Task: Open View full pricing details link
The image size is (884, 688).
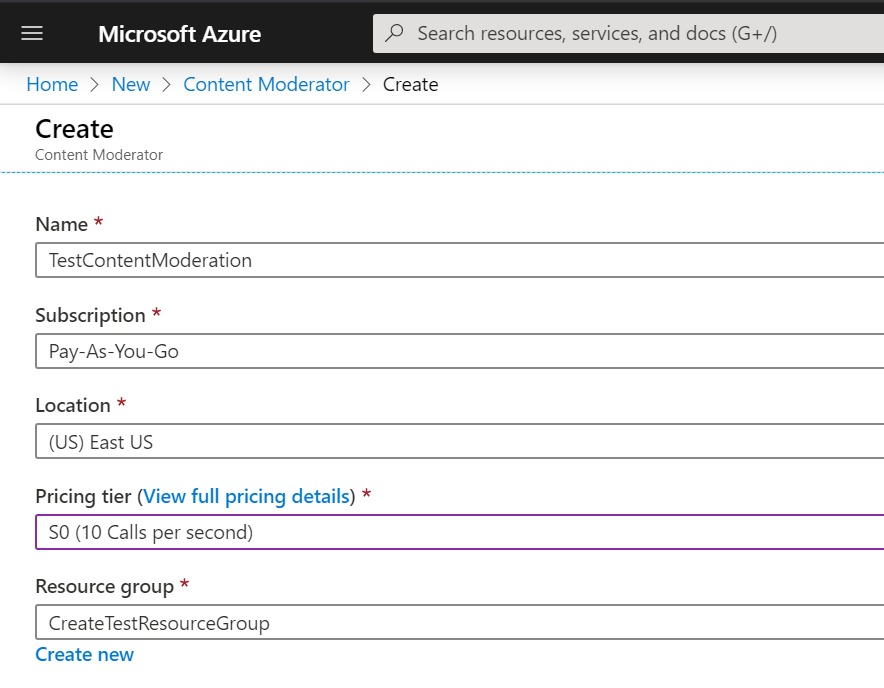Action: coord(246,496)
